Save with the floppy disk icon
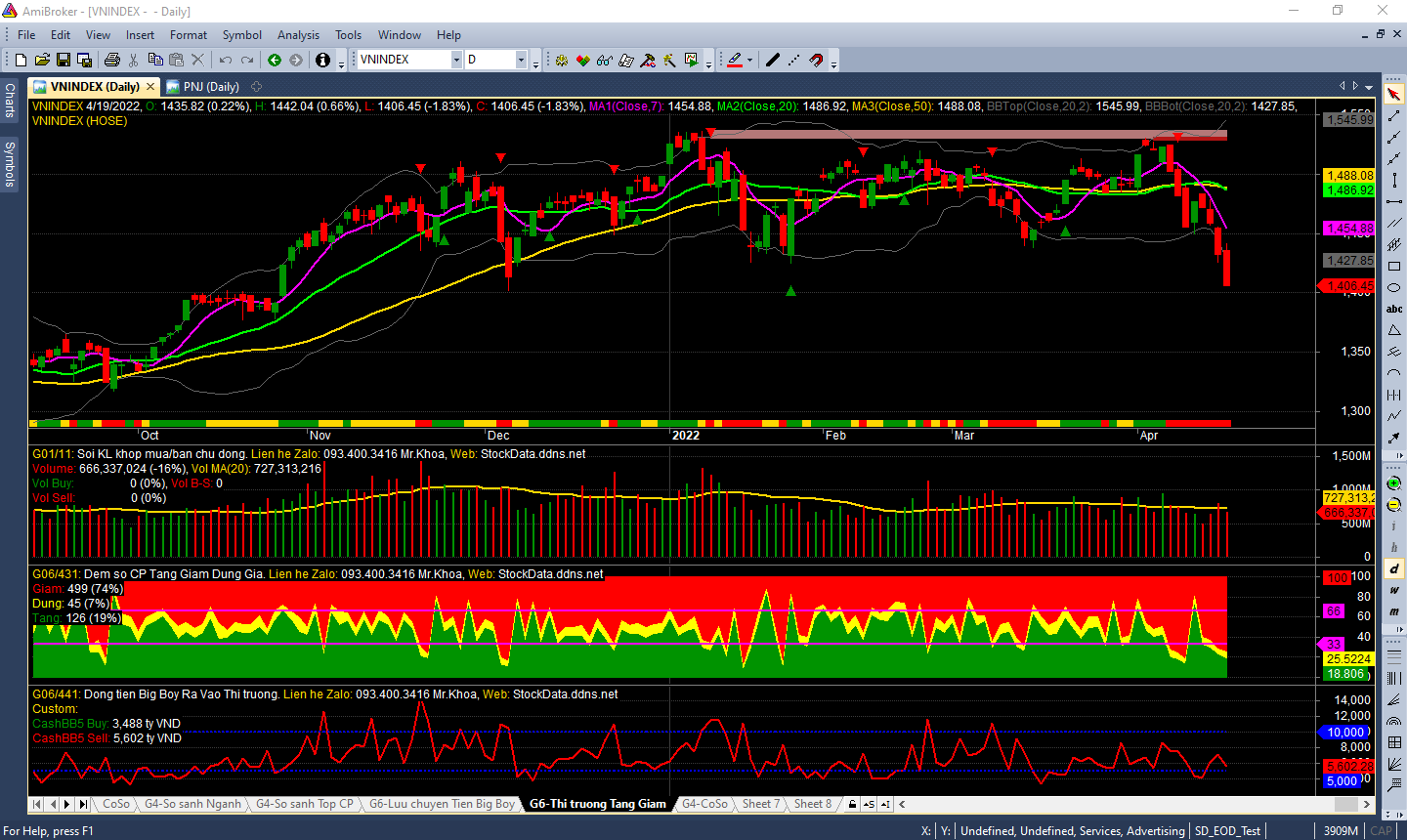1407x840 pixels. (64, 60)
